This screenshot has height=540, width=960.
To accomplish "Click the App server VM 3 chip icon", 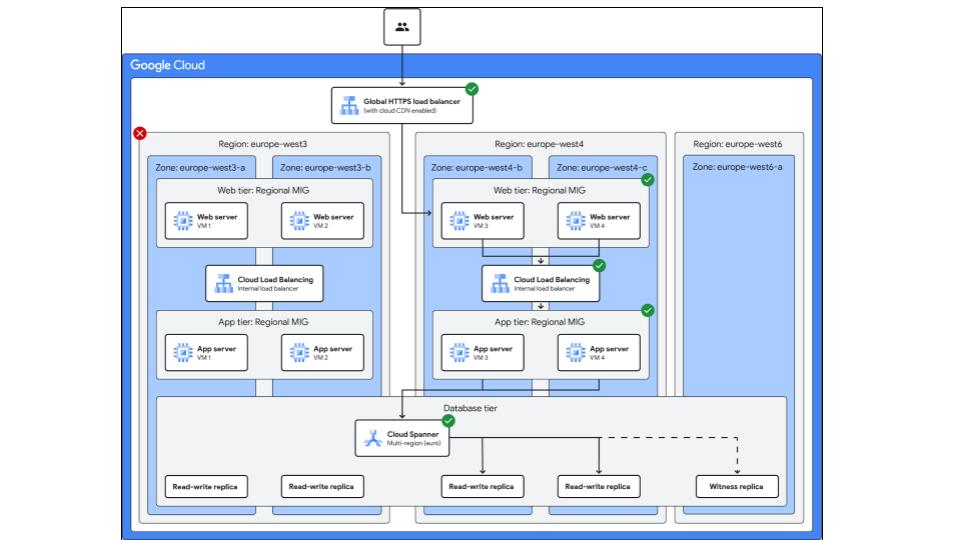I will [459, 352].
